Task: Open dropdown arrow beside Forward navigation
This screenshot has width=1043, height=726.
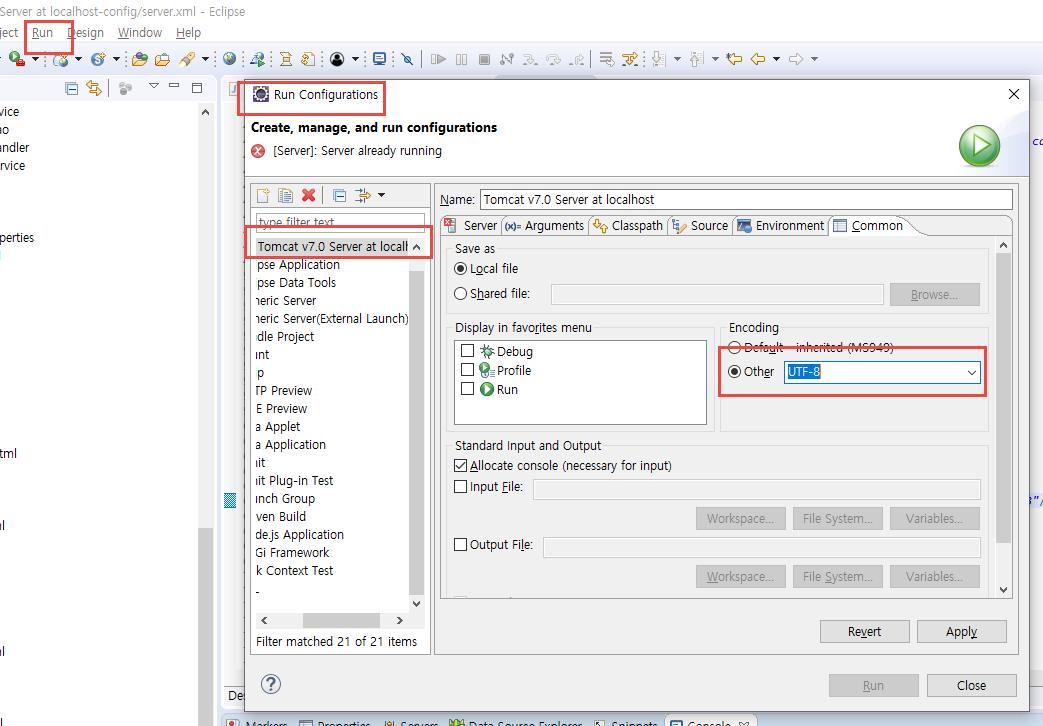Action: click(x=814, y=59)
